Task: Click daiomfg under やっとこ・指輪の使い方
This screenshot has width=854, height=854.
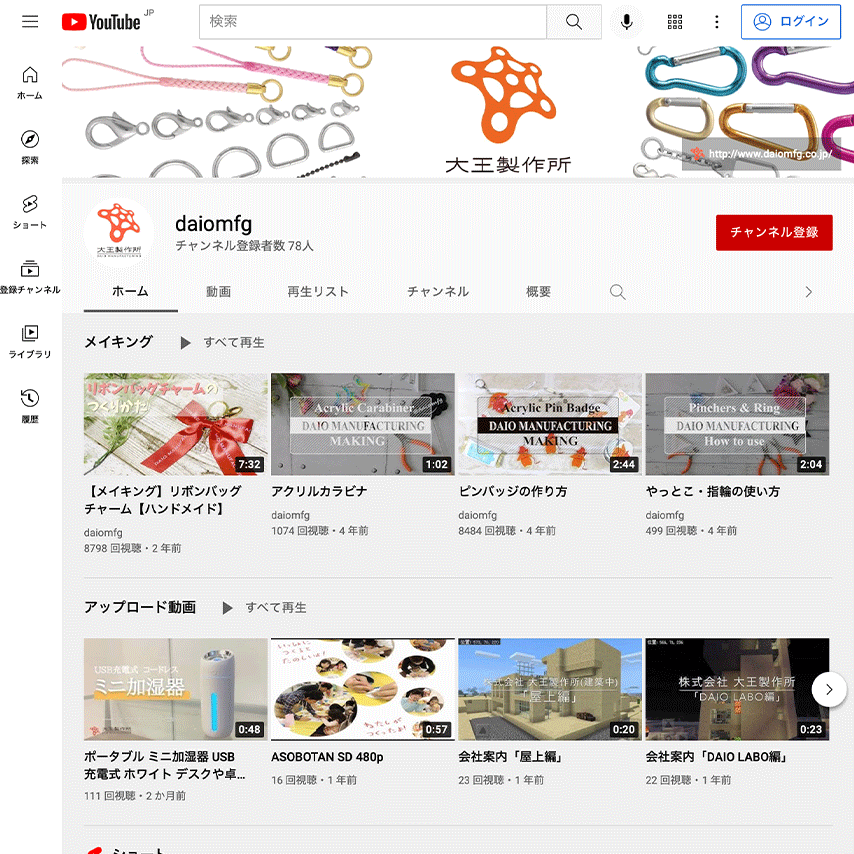Action: pyautogui.click(x=665, y=515)
